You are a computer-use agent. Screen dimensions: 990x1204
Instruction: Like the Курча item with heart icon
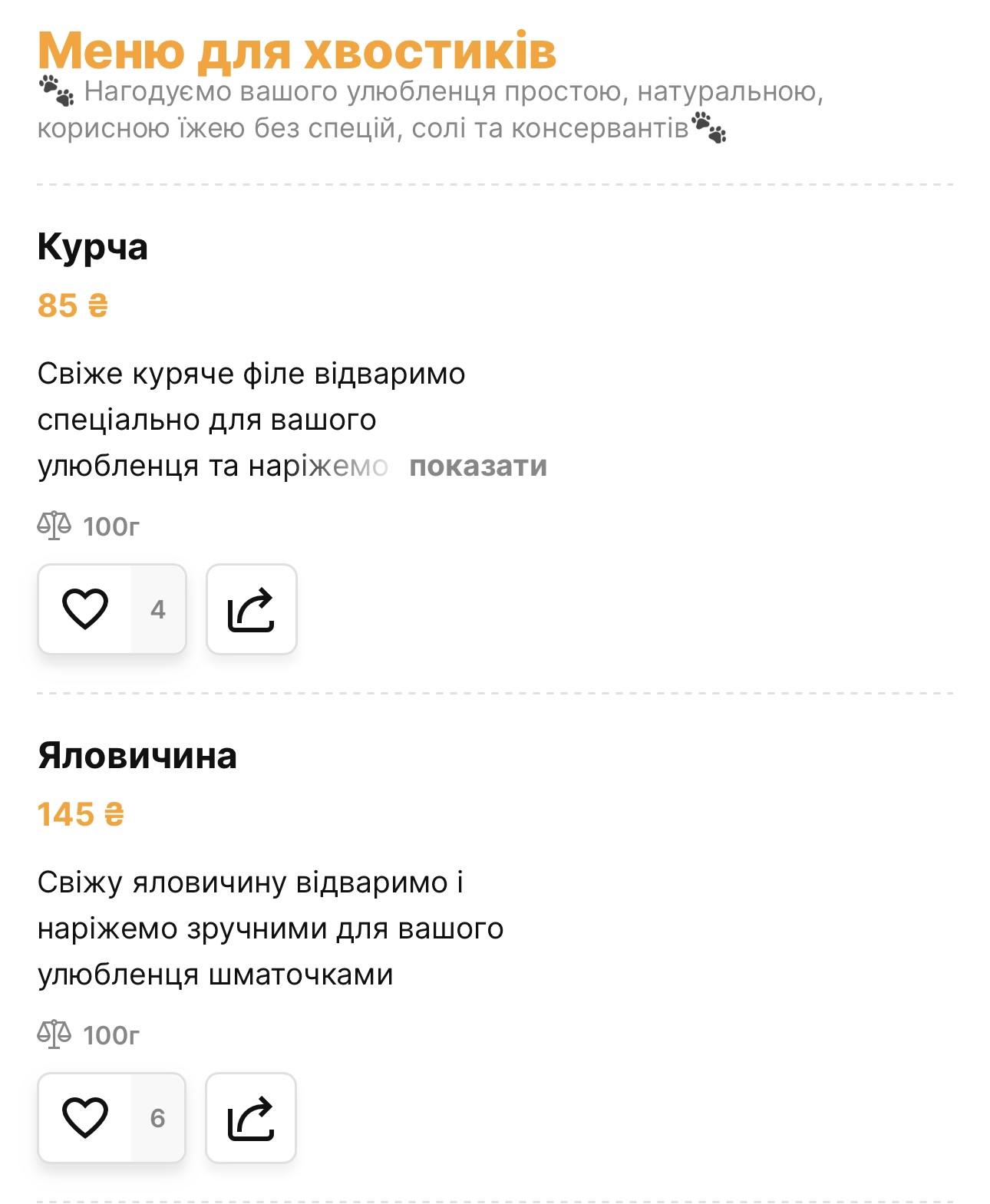point(85,609)
